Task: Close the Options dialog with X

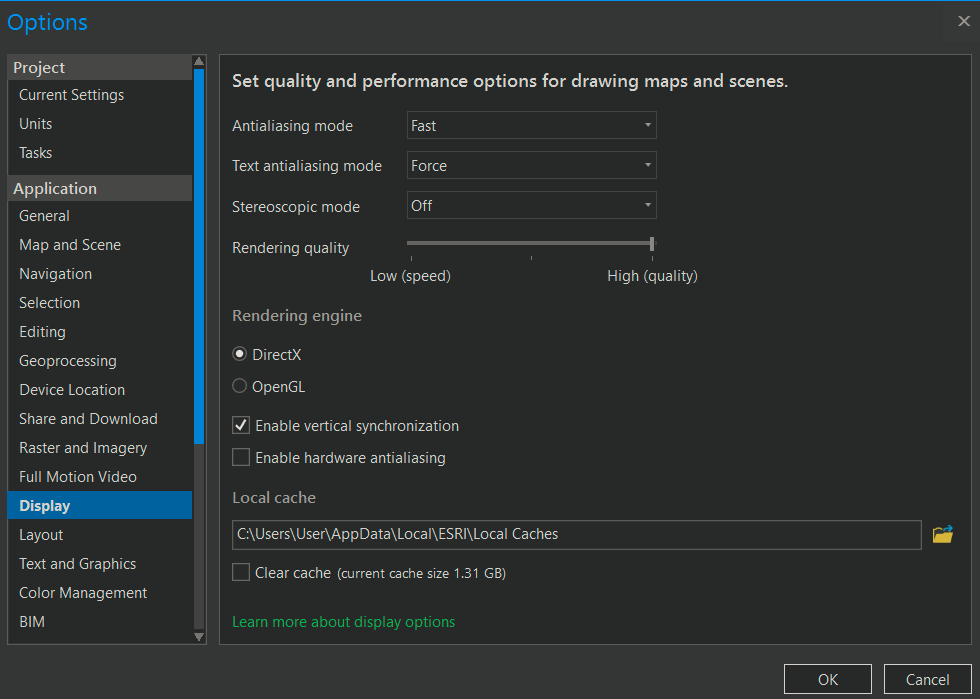Action: point(963,21)
